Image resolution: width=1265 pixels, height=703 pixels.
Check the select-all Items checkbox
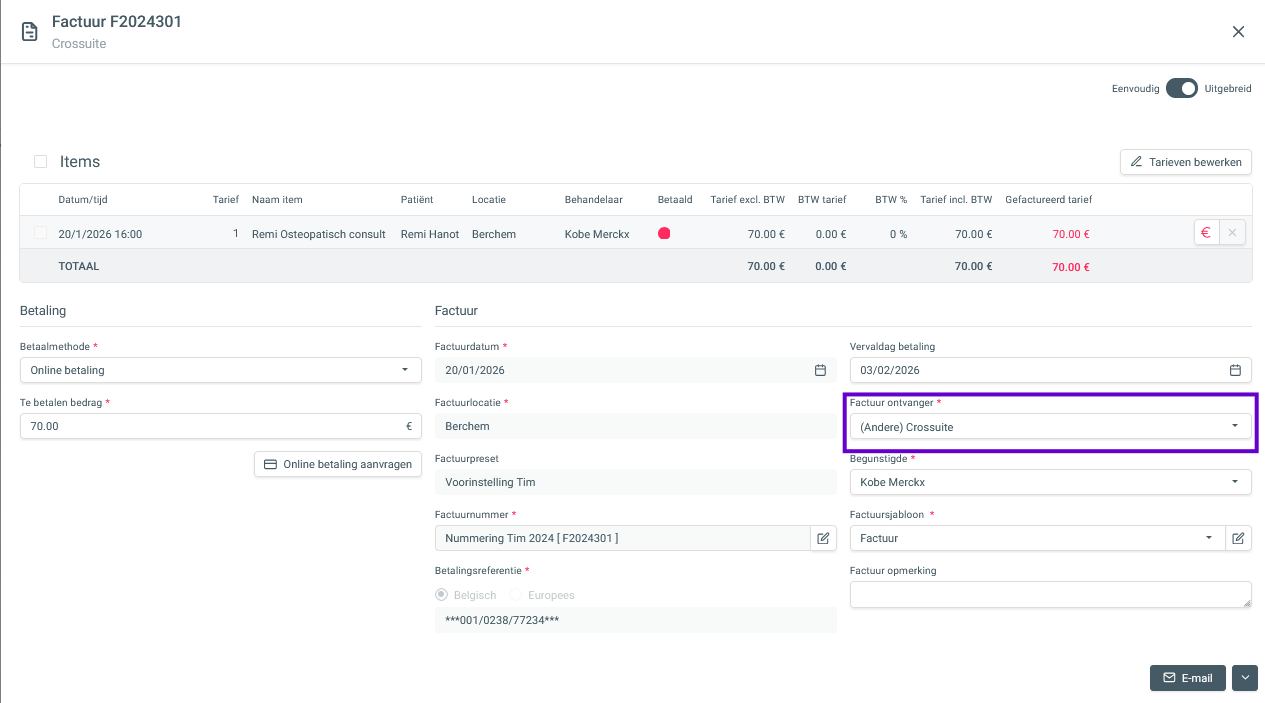pos(40,161)
